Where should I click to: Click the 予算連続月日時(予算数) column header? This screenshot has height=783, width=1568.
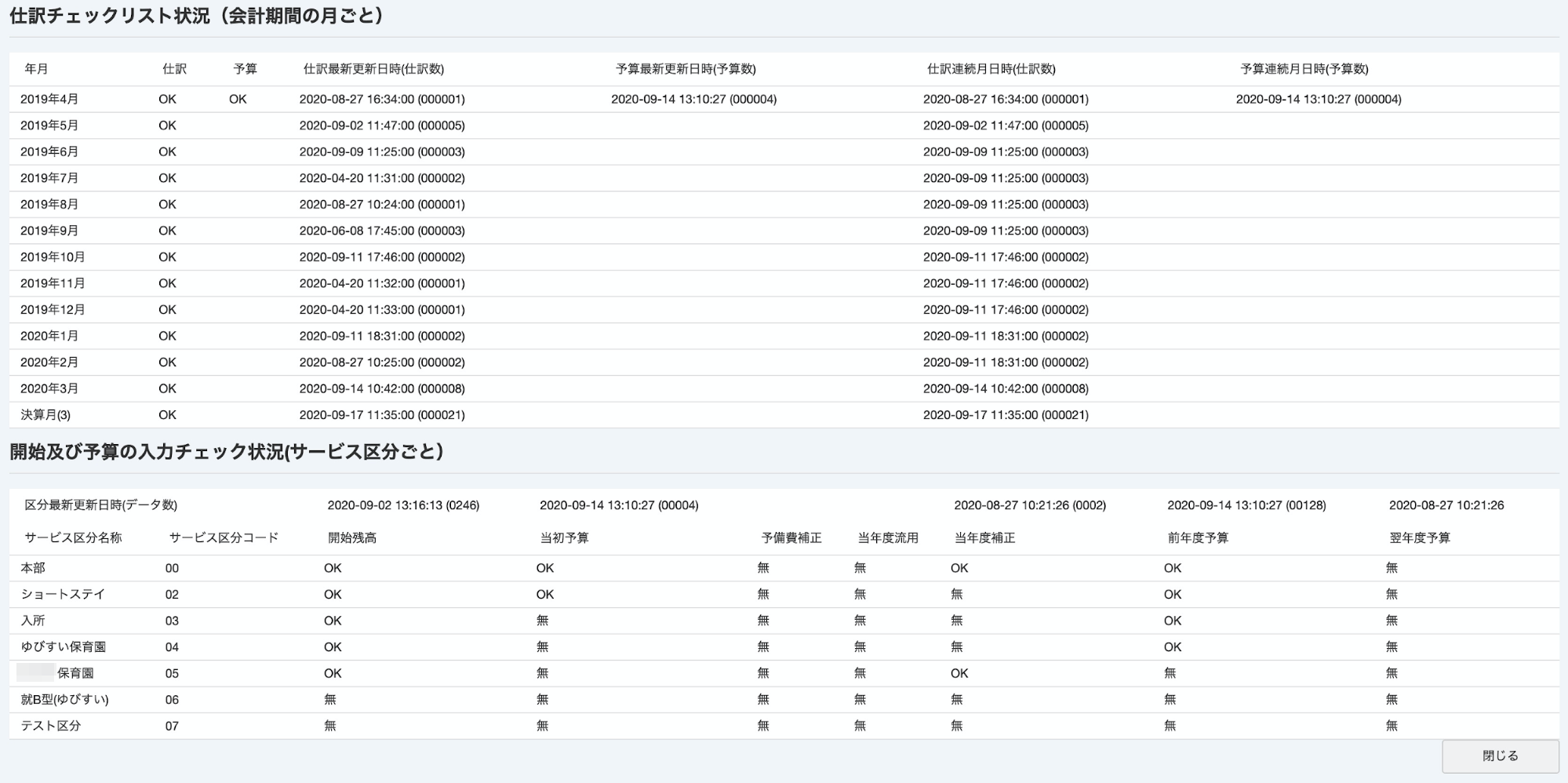pyautogui.click(x=1304, y=69)
